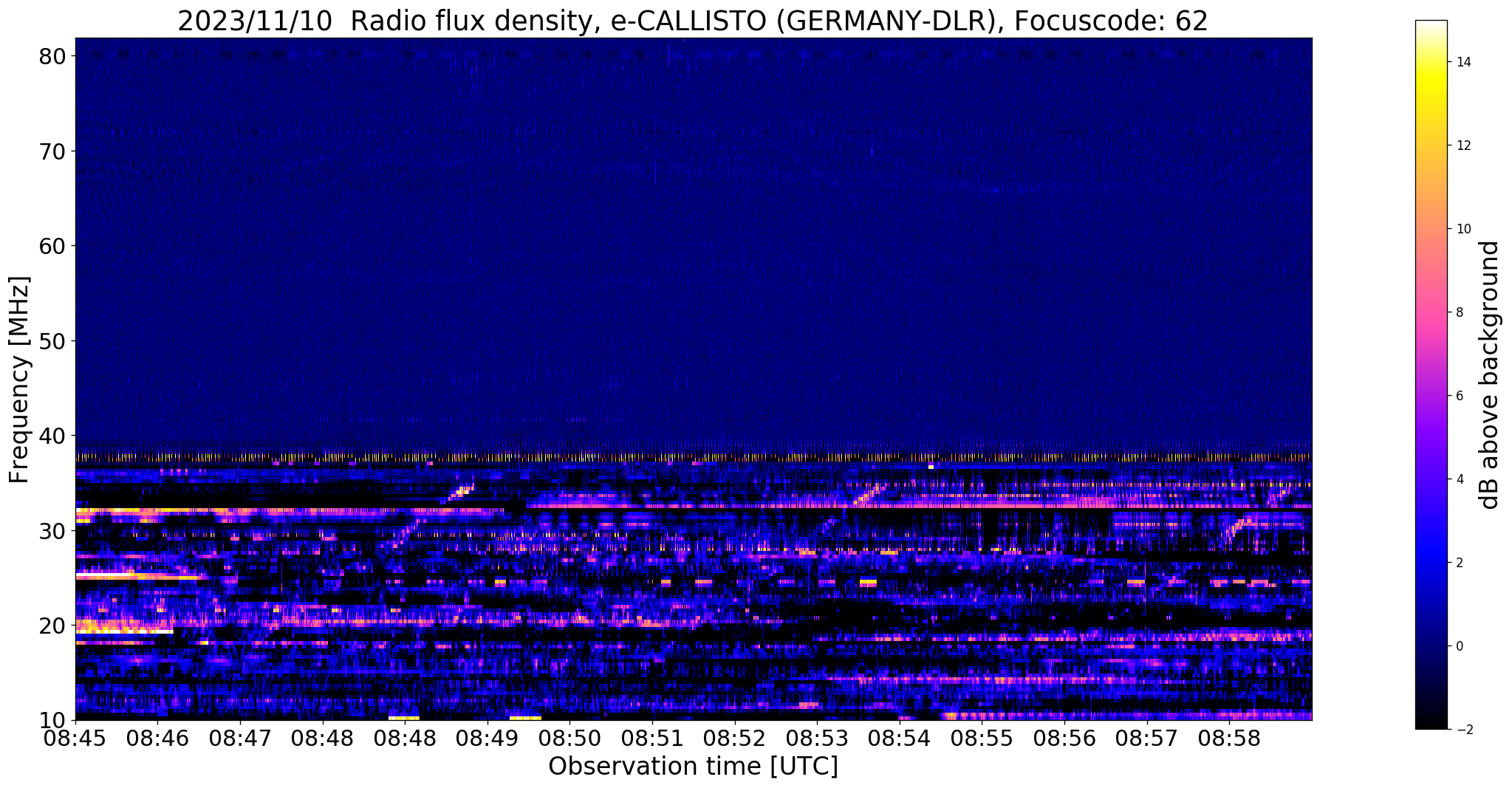Select the 'Frequency [MHz]' y-axis label
Screen dimensions: 1512x788
point(19,380)
